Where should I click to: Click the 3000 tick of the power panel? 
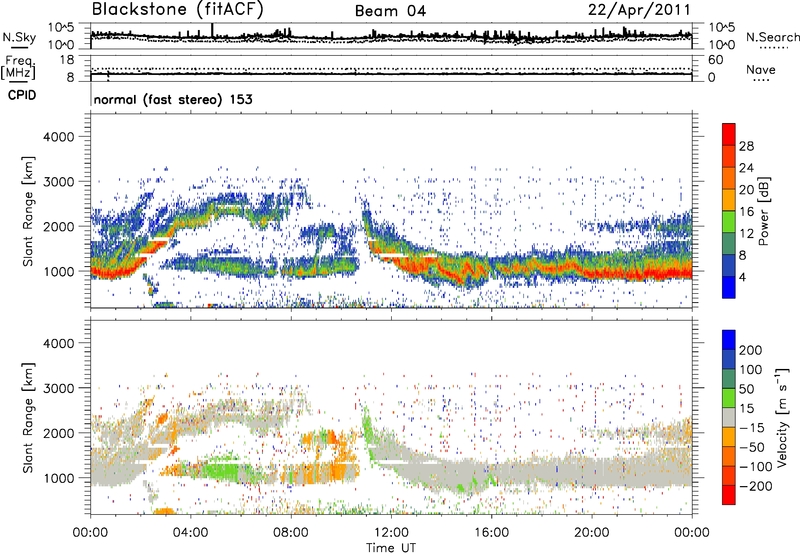coord(59,182)
